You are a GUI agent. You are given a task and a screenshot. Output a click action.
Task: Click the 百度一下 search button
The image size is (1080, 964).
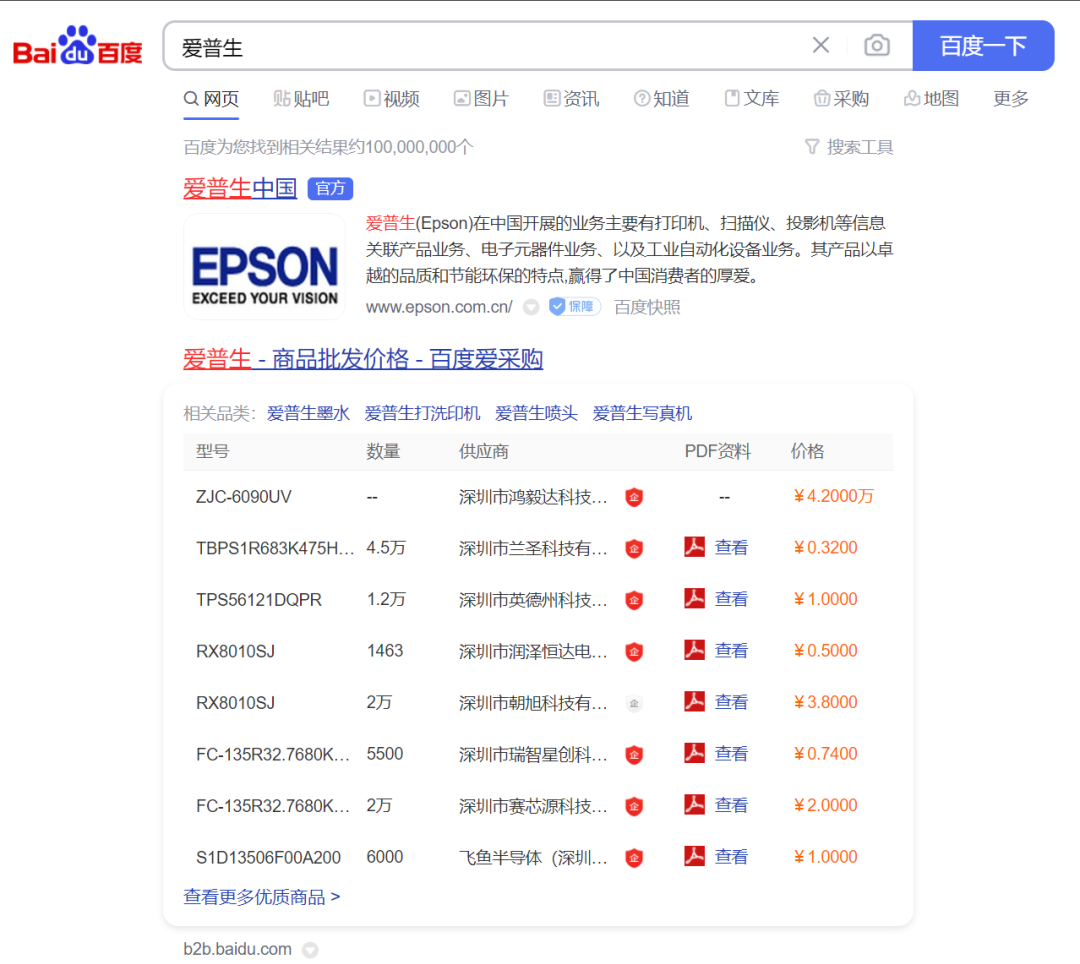tap(983, 45)
